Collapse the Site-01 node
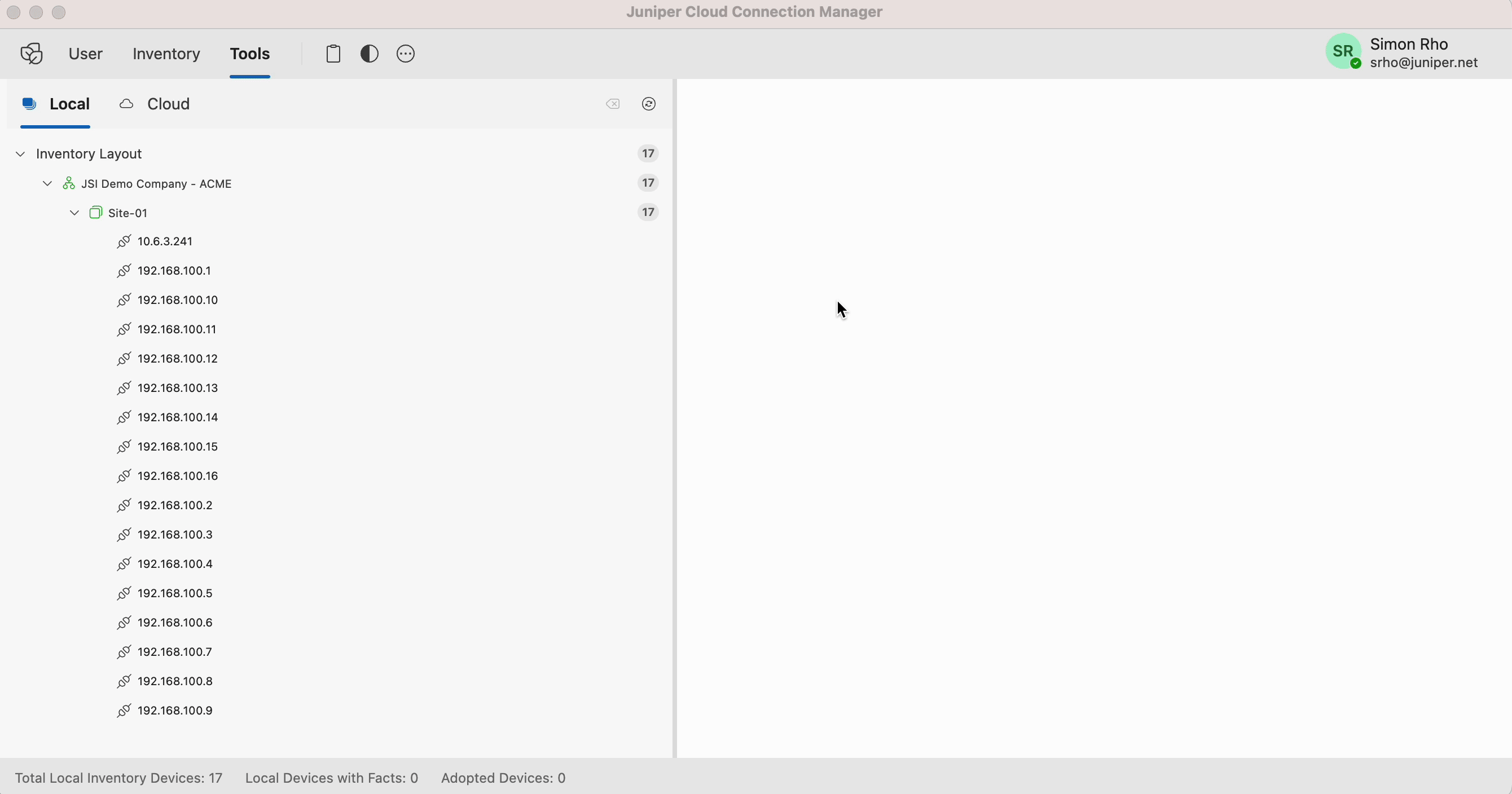Viewport: 1512px width, 794px height. [74, 212]
